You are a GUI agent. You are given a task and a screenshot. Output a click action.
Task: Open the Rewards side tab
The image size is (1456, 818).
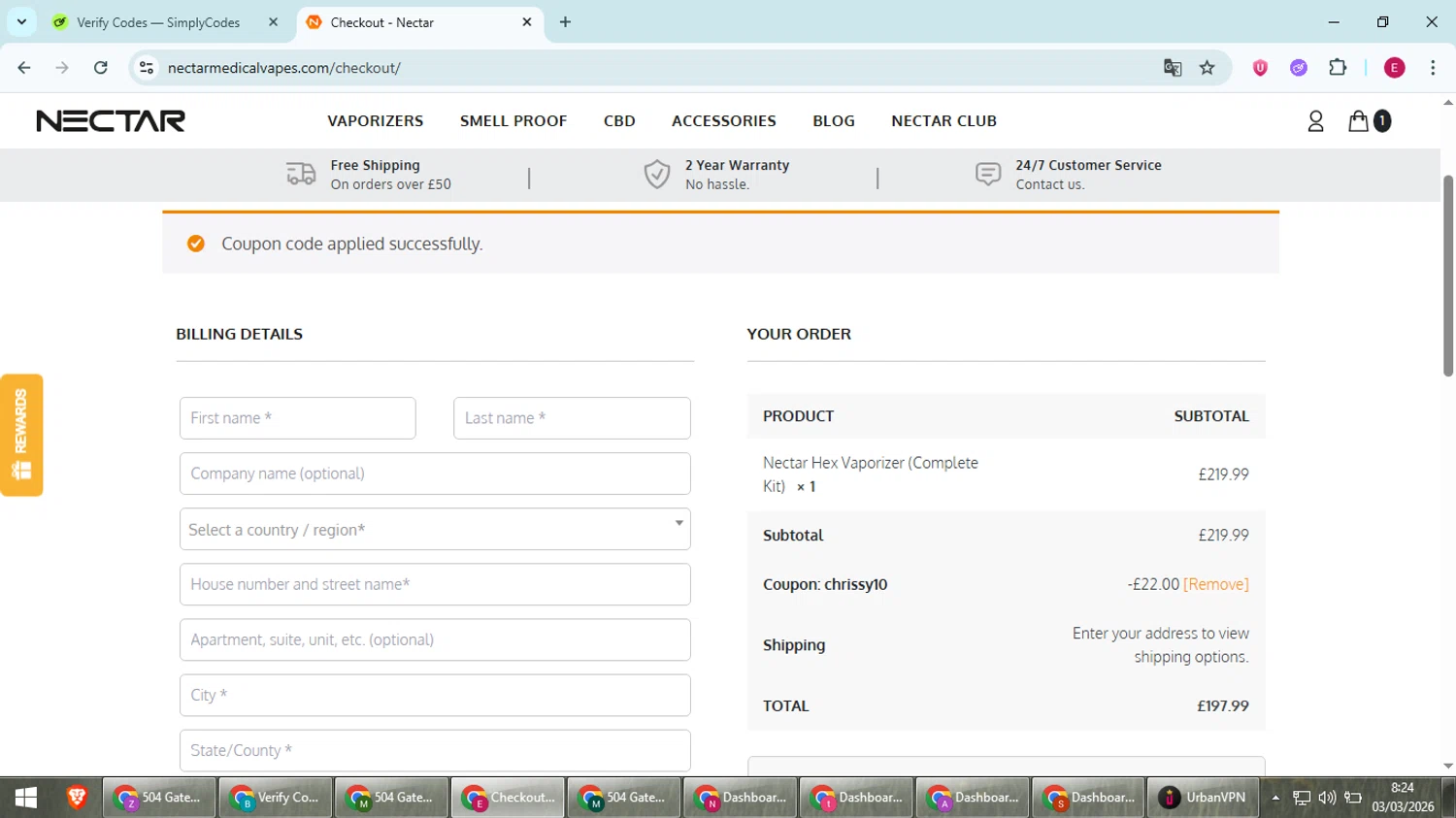pos(21,435)
